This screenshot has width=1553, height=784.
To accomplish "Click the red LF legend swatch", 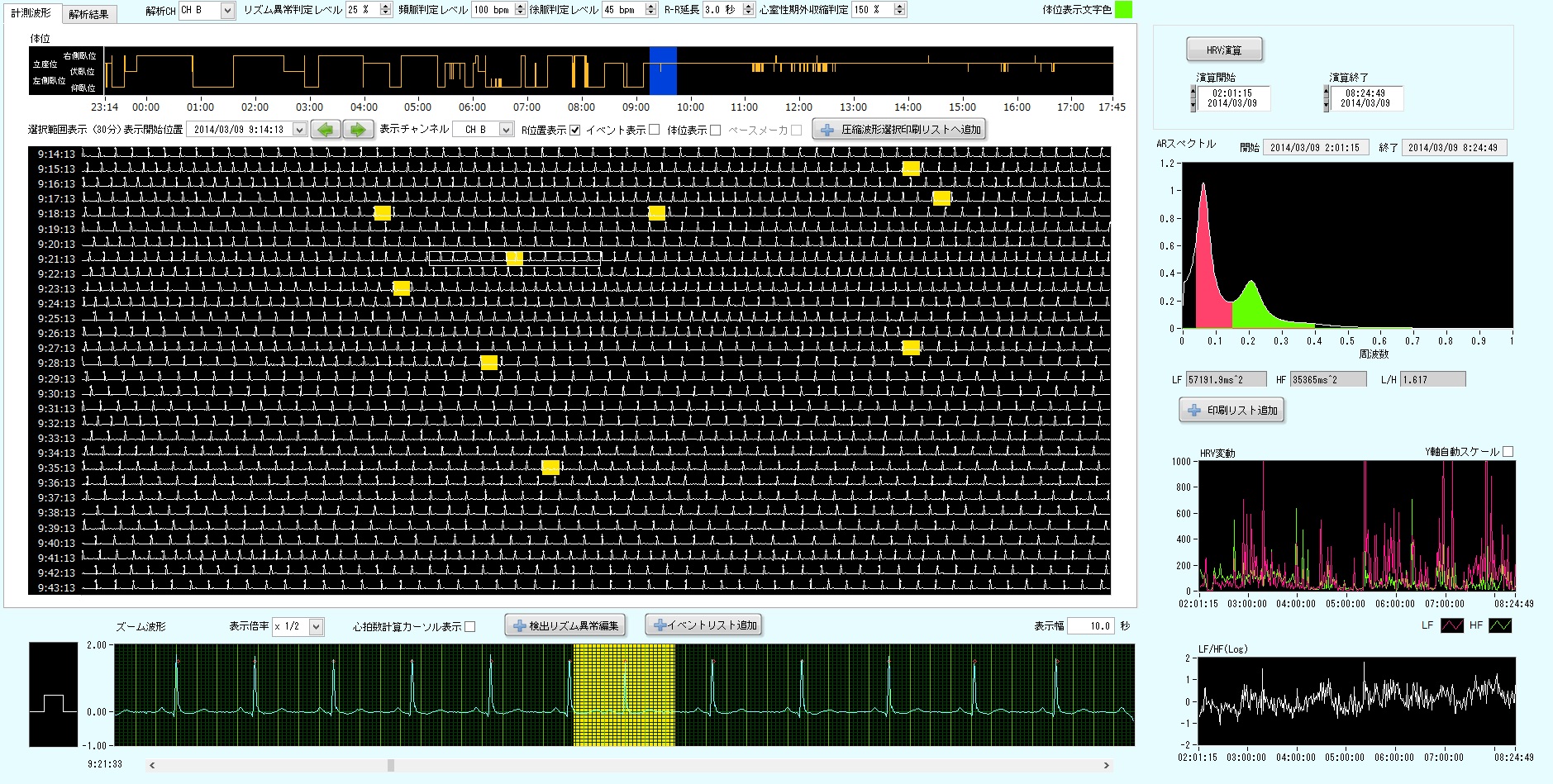I will click(1452, 625).
